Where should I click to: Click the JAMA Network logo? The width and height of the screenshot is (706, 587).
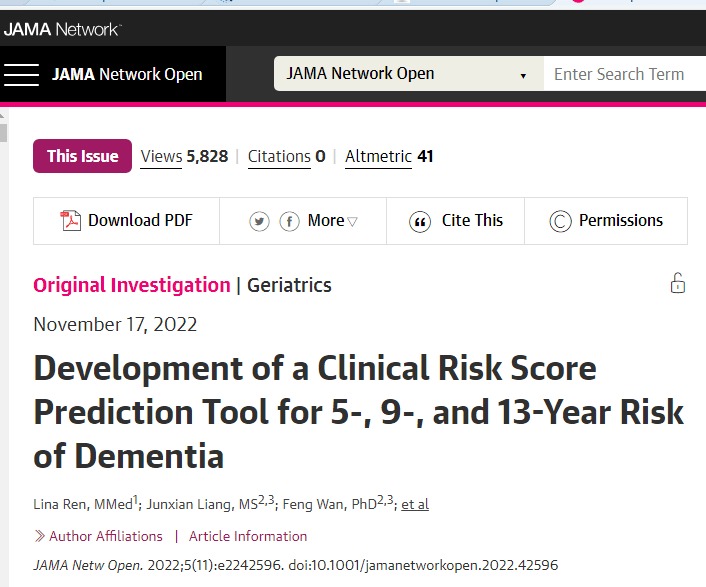pos(62,29)
